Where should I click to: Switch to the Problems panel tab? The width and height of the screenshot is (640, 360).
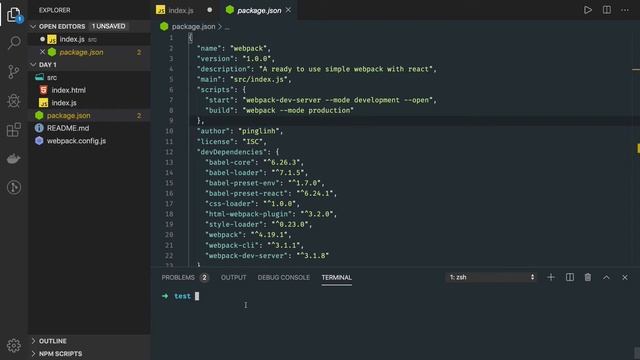(x=178, y=277)
